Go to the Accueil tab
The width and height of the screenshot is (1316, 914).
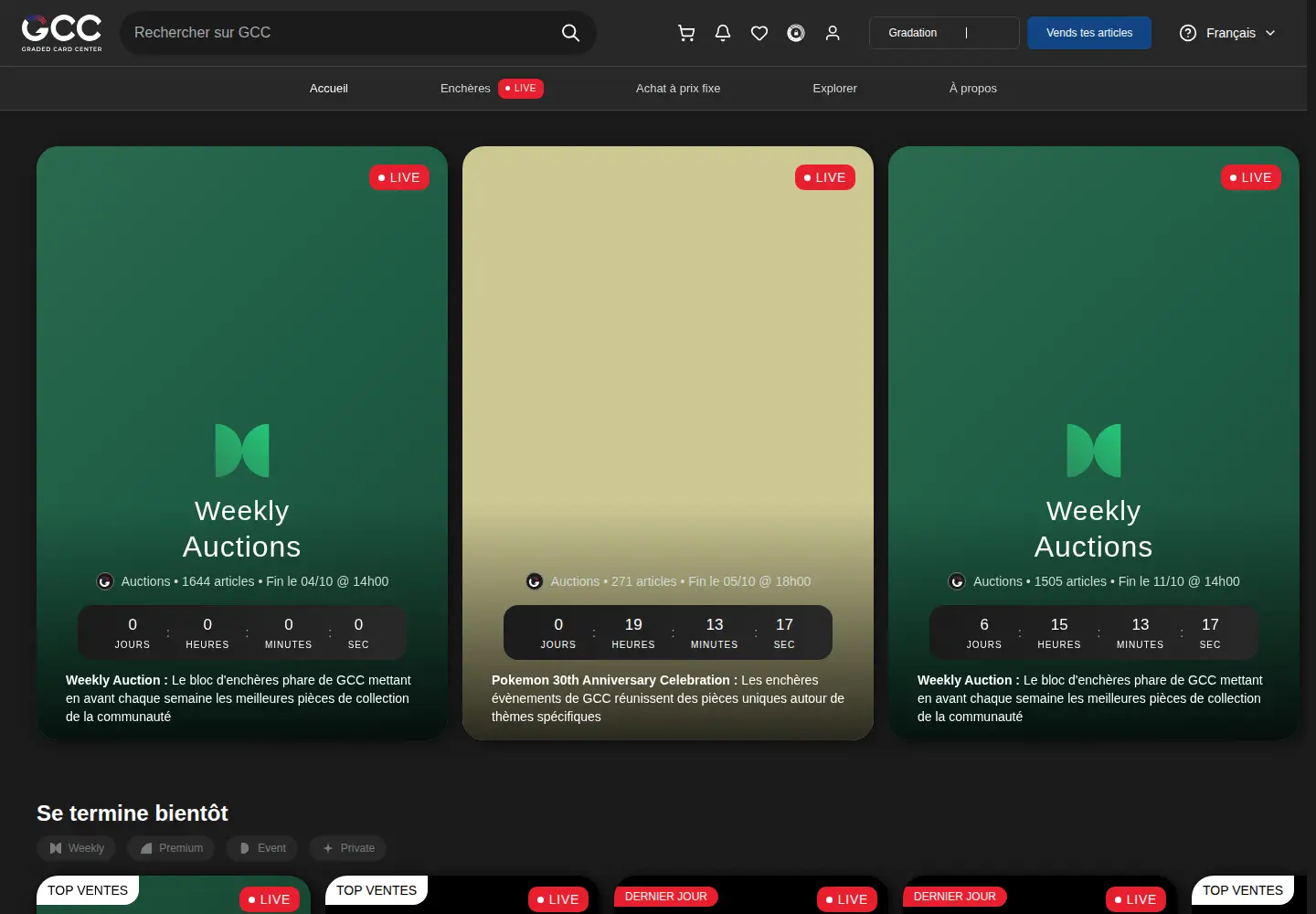tap(329, 89)
